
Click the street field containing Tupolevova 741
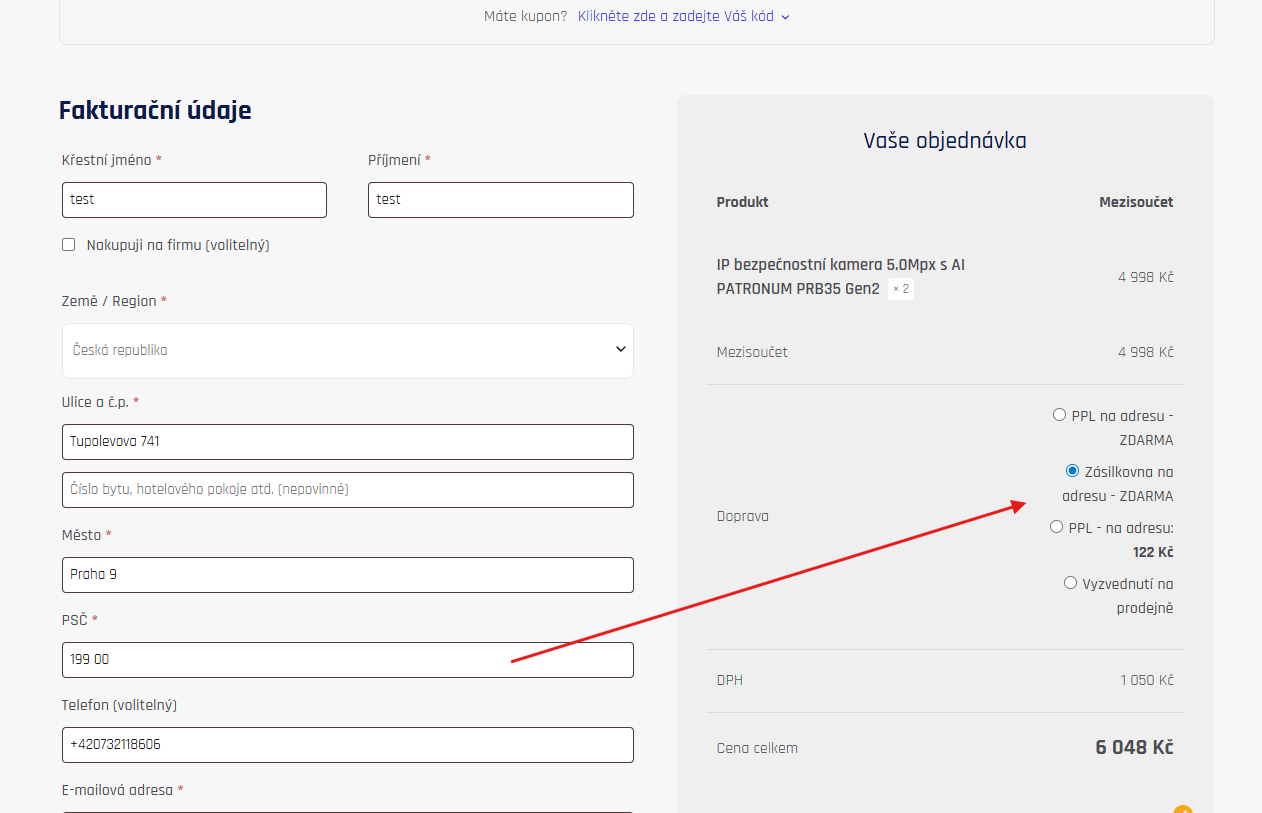pyautogui.click(x=347, y=441)
